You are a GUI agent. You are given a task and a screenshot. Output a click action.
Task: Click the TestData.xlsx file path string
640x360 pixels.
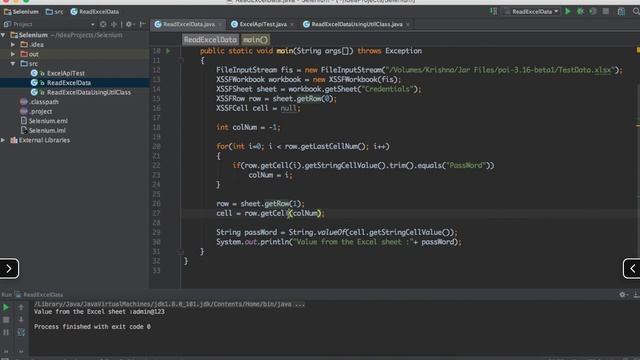pyautogui.click(x=500, y=70)
